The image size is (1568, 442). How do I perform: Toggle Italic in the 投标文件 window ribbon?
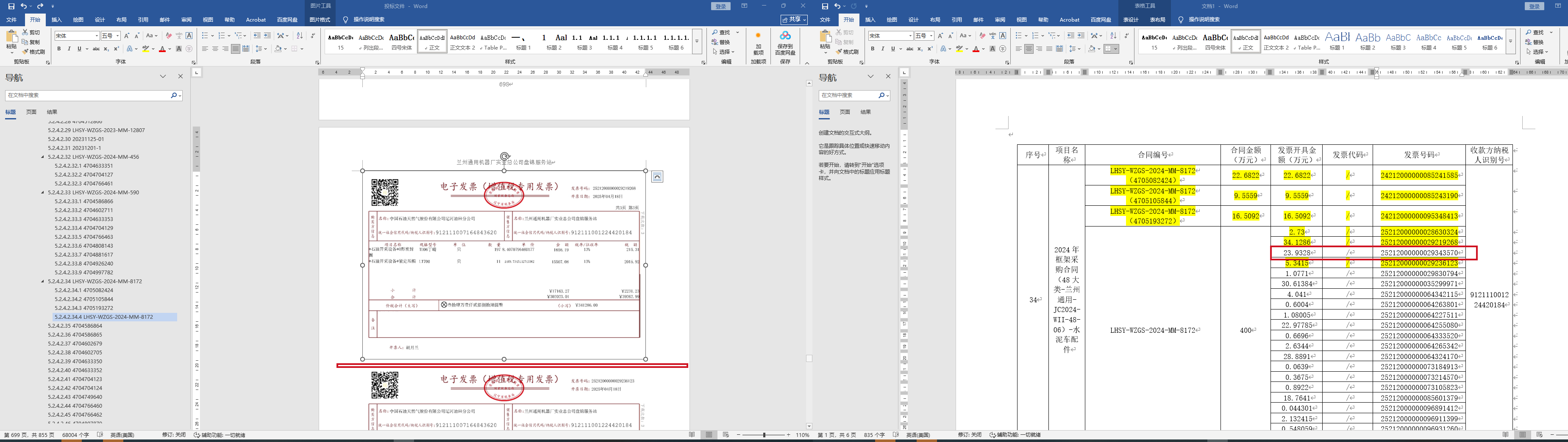click(69, 49)
